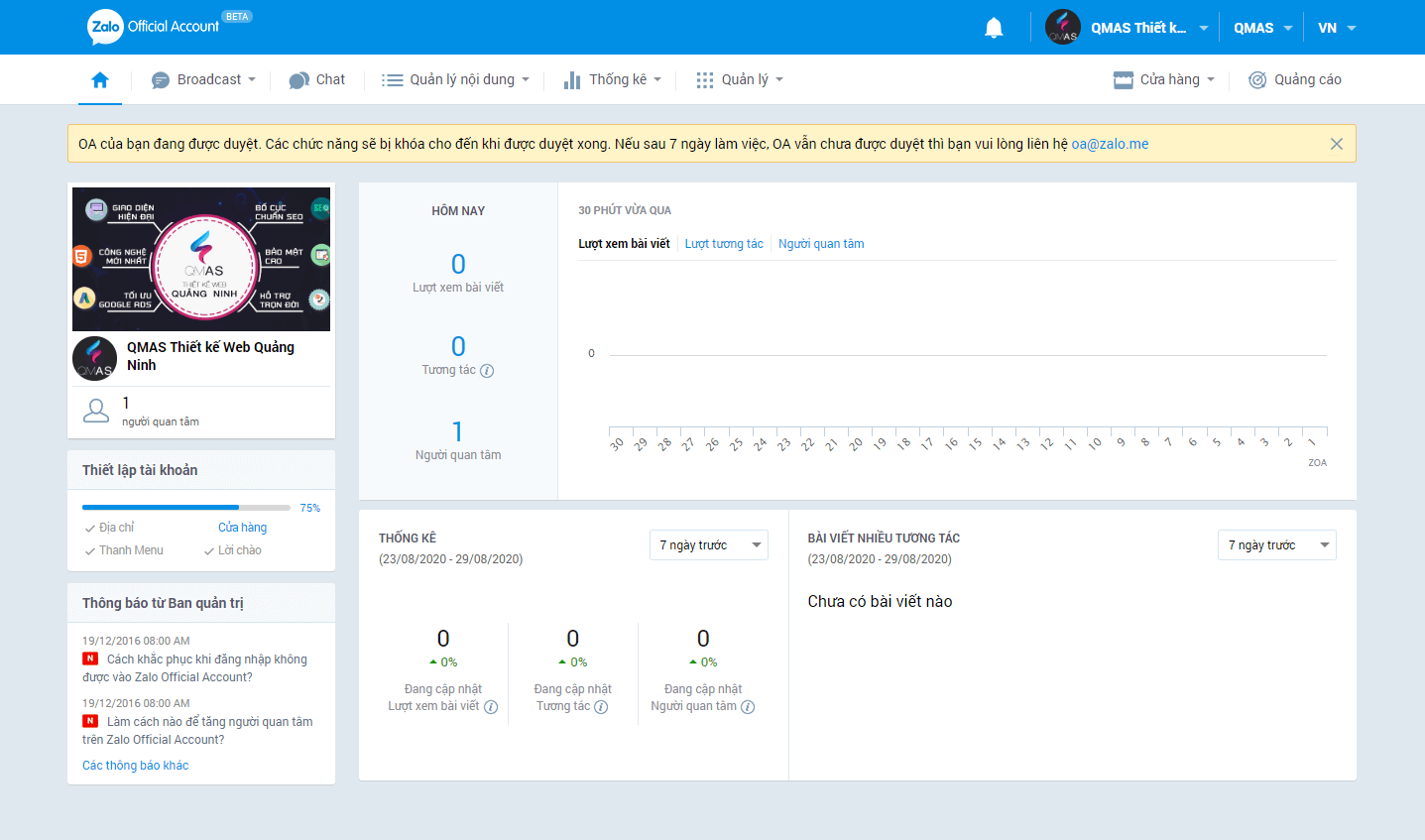Screen dimensions: 1425x840
Task: Click info icon next to Người quan tâm stats
Action: click(748, 707)
